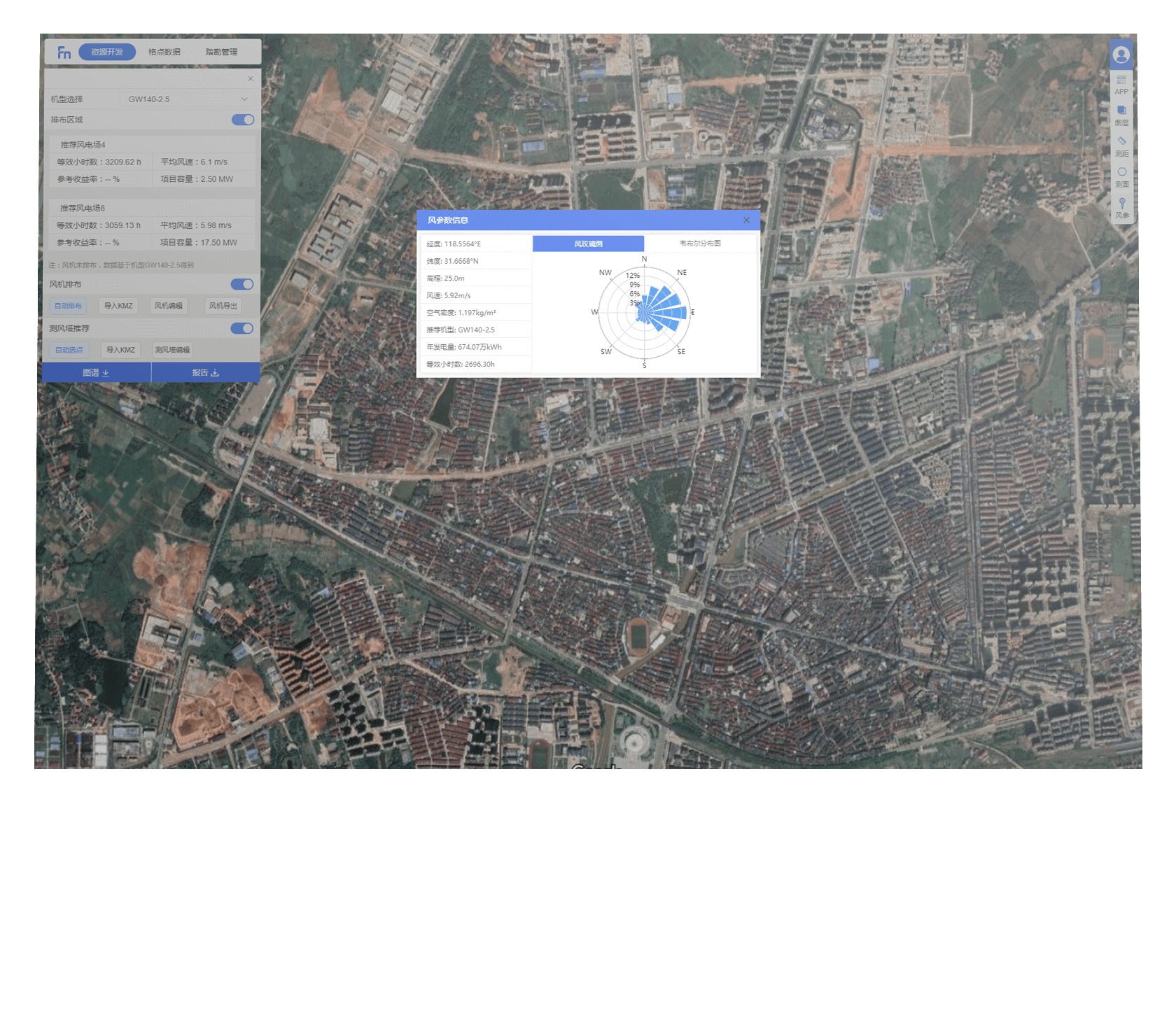Click the wind rose chart
This screenshot has width=1176, height=1014.
644,312
